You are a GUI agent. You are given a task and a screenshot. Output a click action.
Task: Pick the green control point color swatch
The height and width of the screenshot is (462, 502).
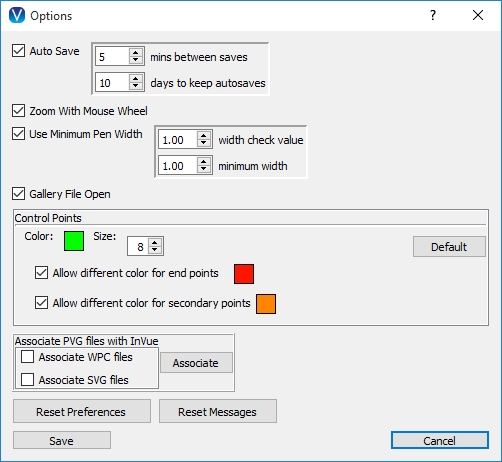coord(74,241)
